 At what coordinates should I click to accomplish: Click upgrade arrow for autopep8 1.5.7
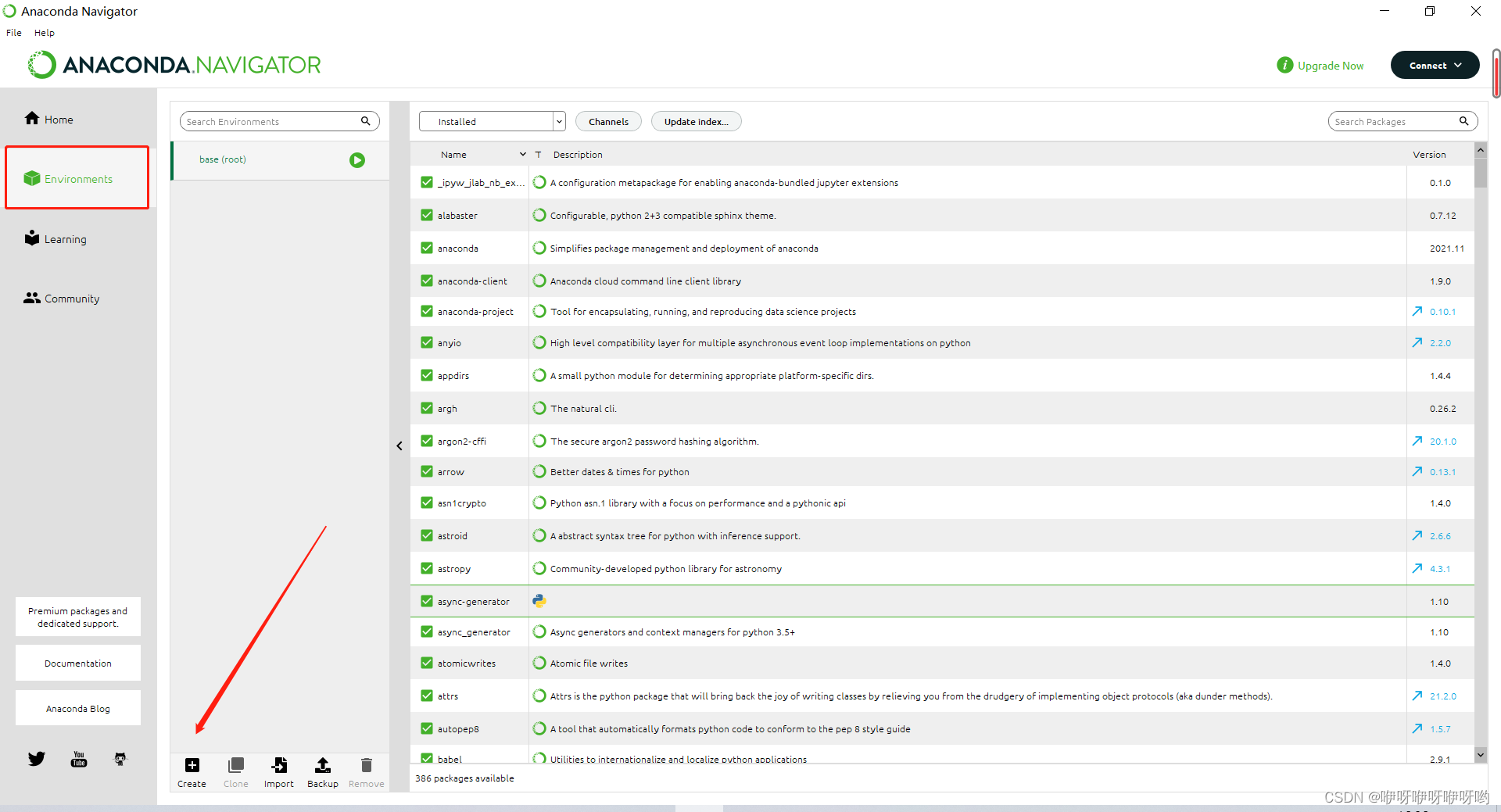(x=1417, y=728)
